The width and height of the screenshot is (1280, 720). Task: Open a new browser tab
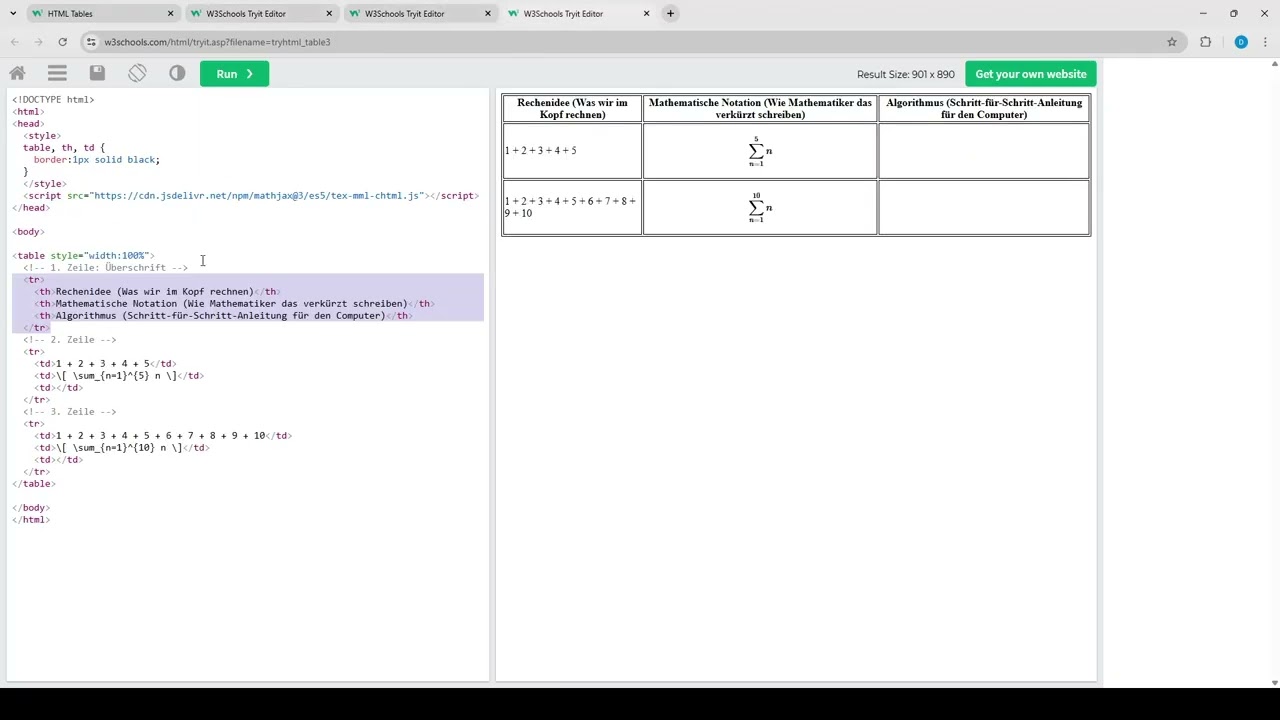coord(671,14)
